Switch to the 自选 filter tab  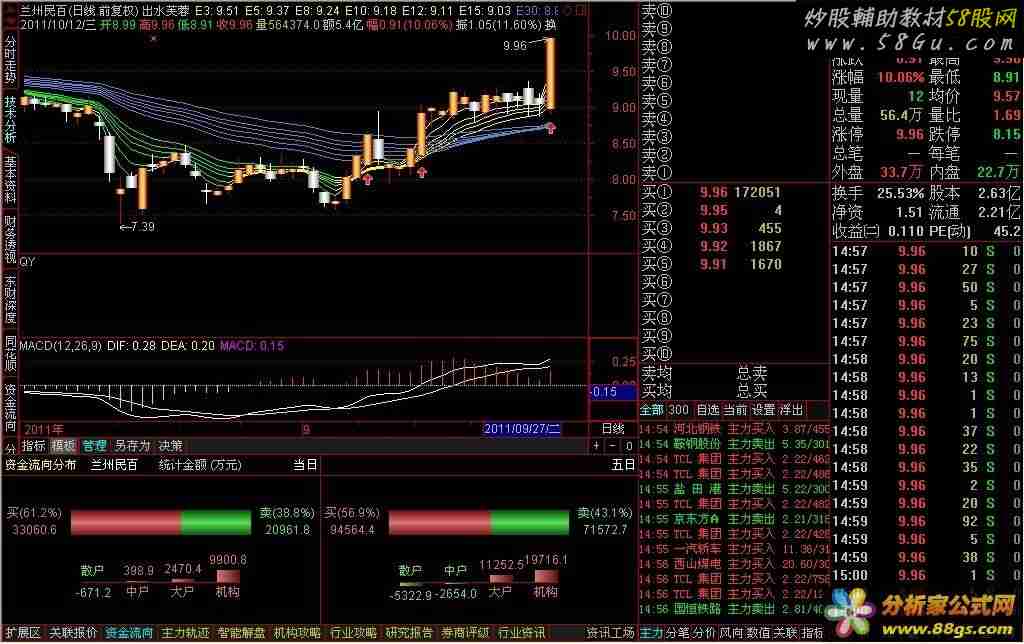point(708,410)
